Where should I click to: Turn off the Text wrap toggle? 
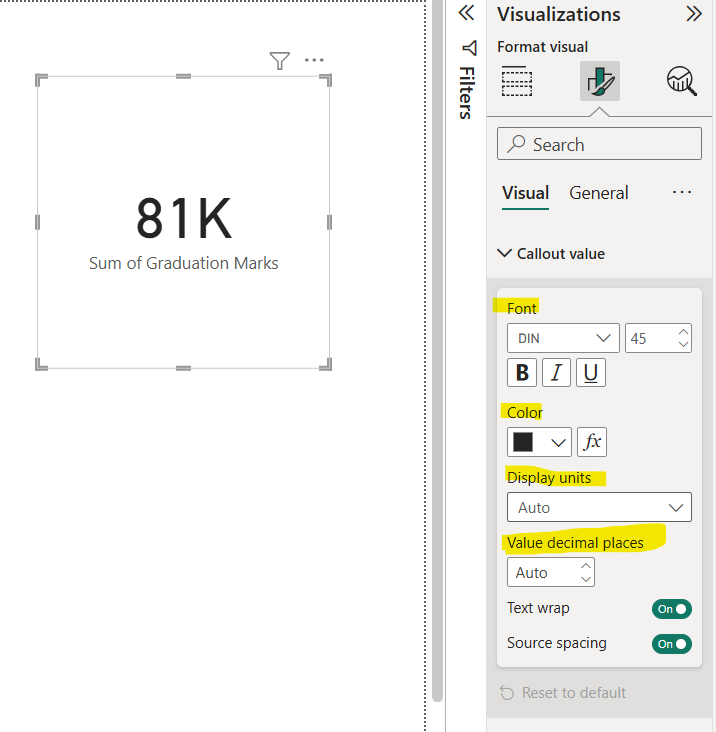tap(671, 609)
